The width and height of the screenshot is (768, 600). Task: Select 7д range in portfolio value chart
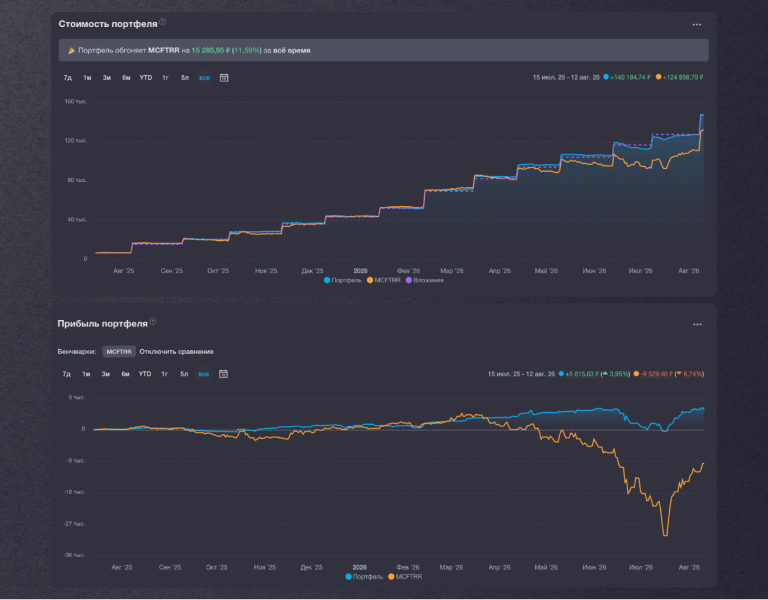coord(68,78)
